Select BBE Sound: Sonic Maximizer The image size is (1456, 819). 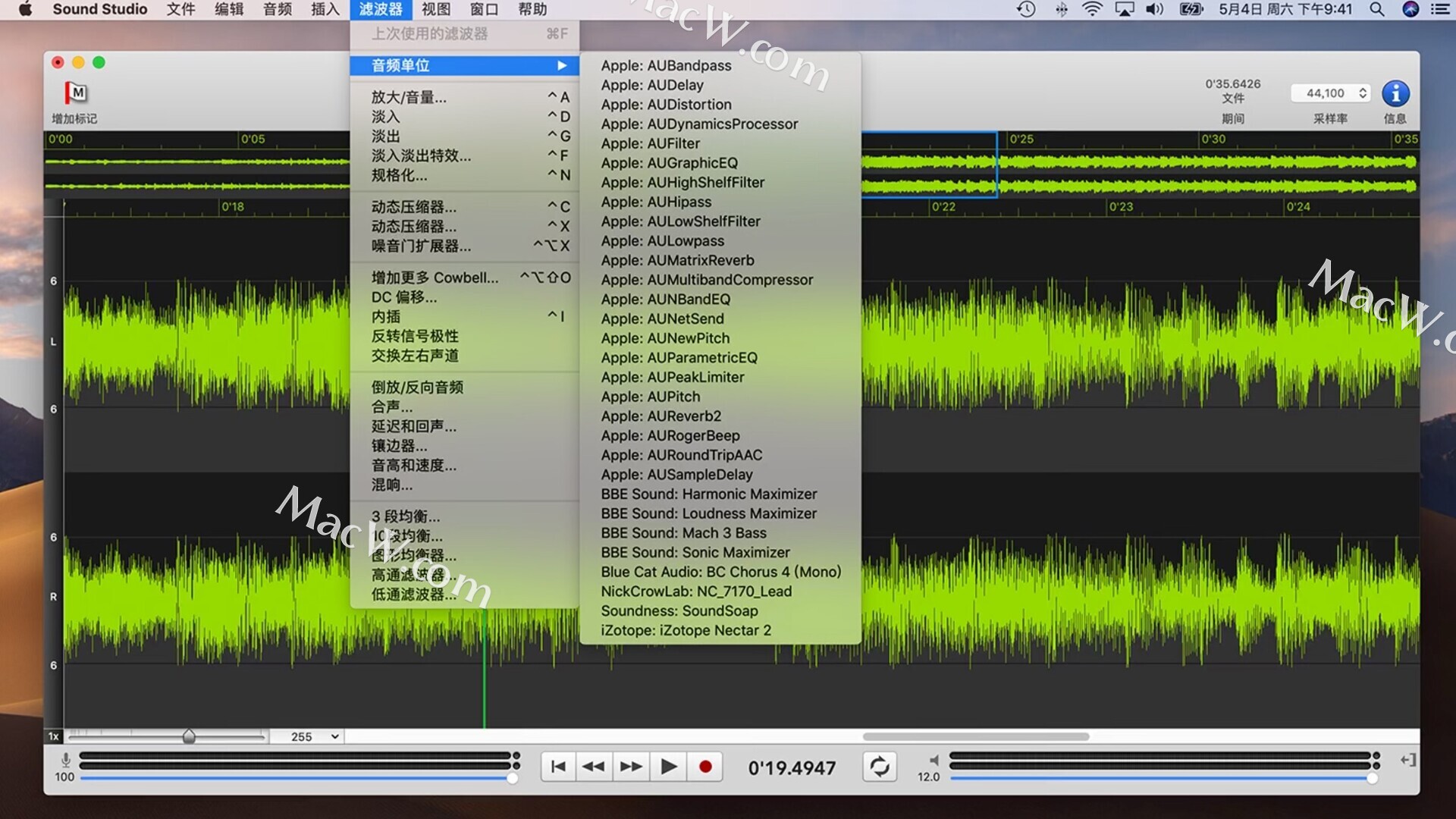click(720, 552)
